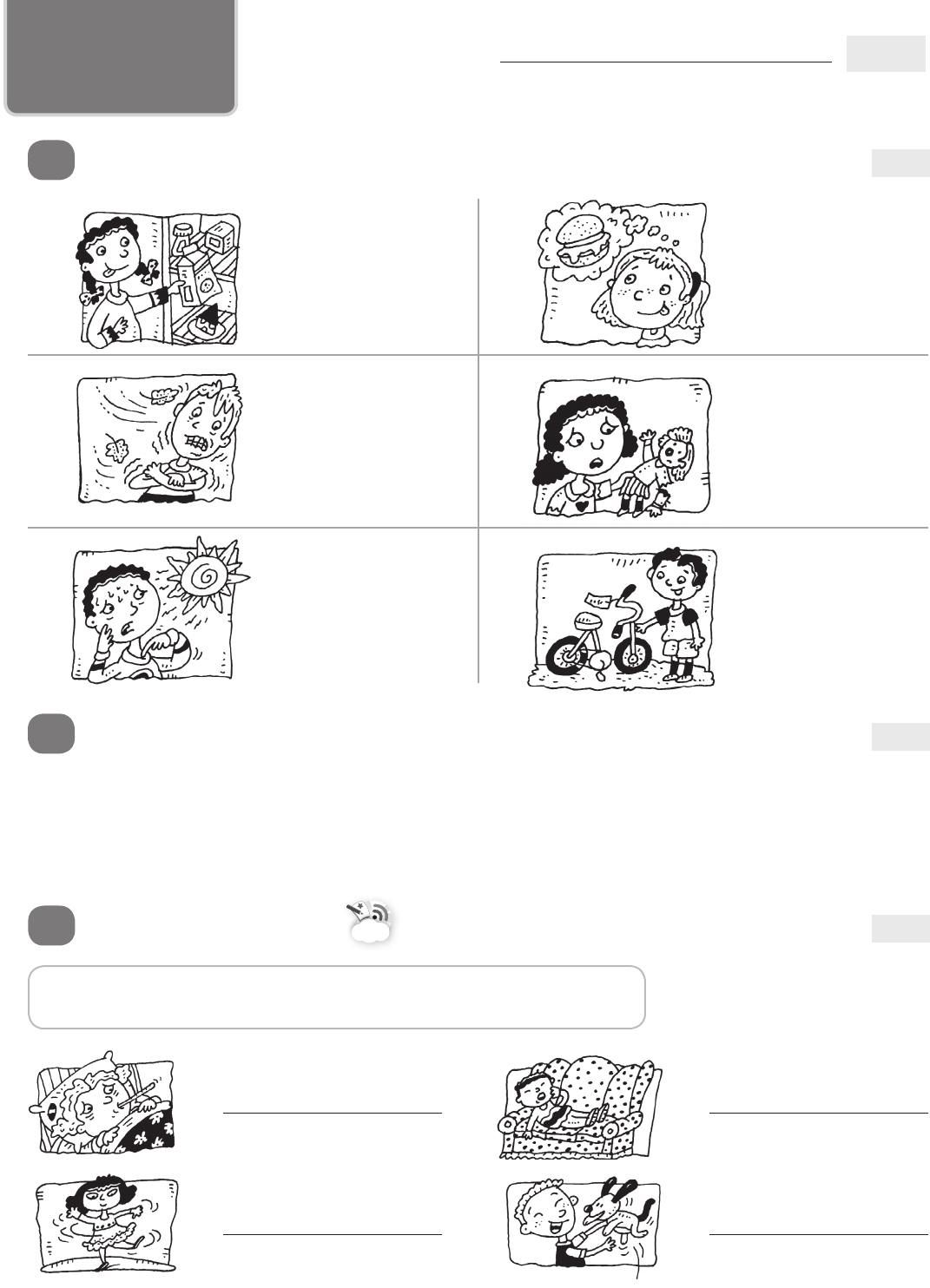Click the boy standing beside the bicycle
930x1288 pixels.
tap(623, 618)
